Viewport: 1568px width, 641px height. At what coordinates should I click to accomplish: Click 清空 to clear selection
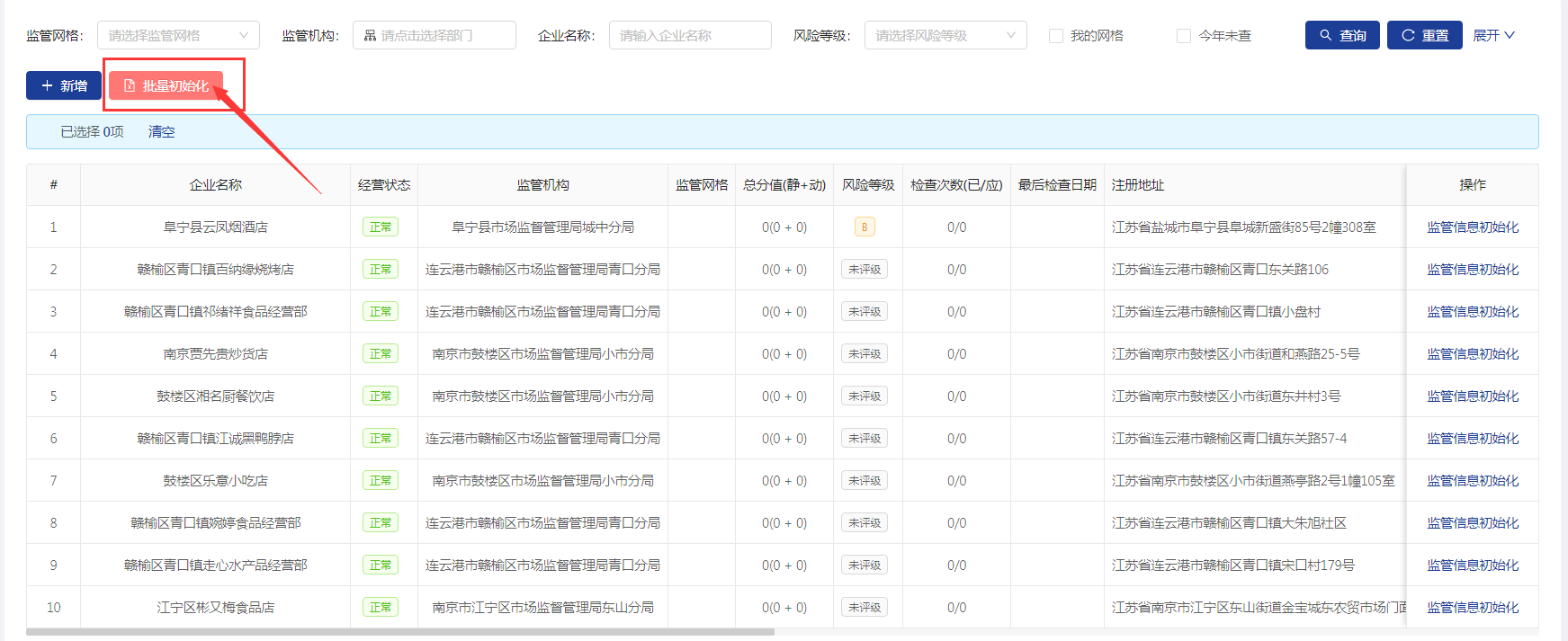click(x=161, y=131)
